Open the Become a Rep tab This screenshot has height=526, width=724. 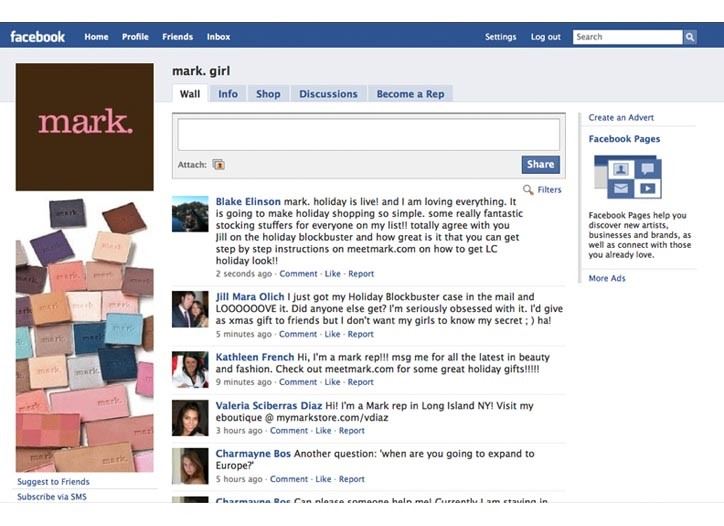tap(410, 94)
